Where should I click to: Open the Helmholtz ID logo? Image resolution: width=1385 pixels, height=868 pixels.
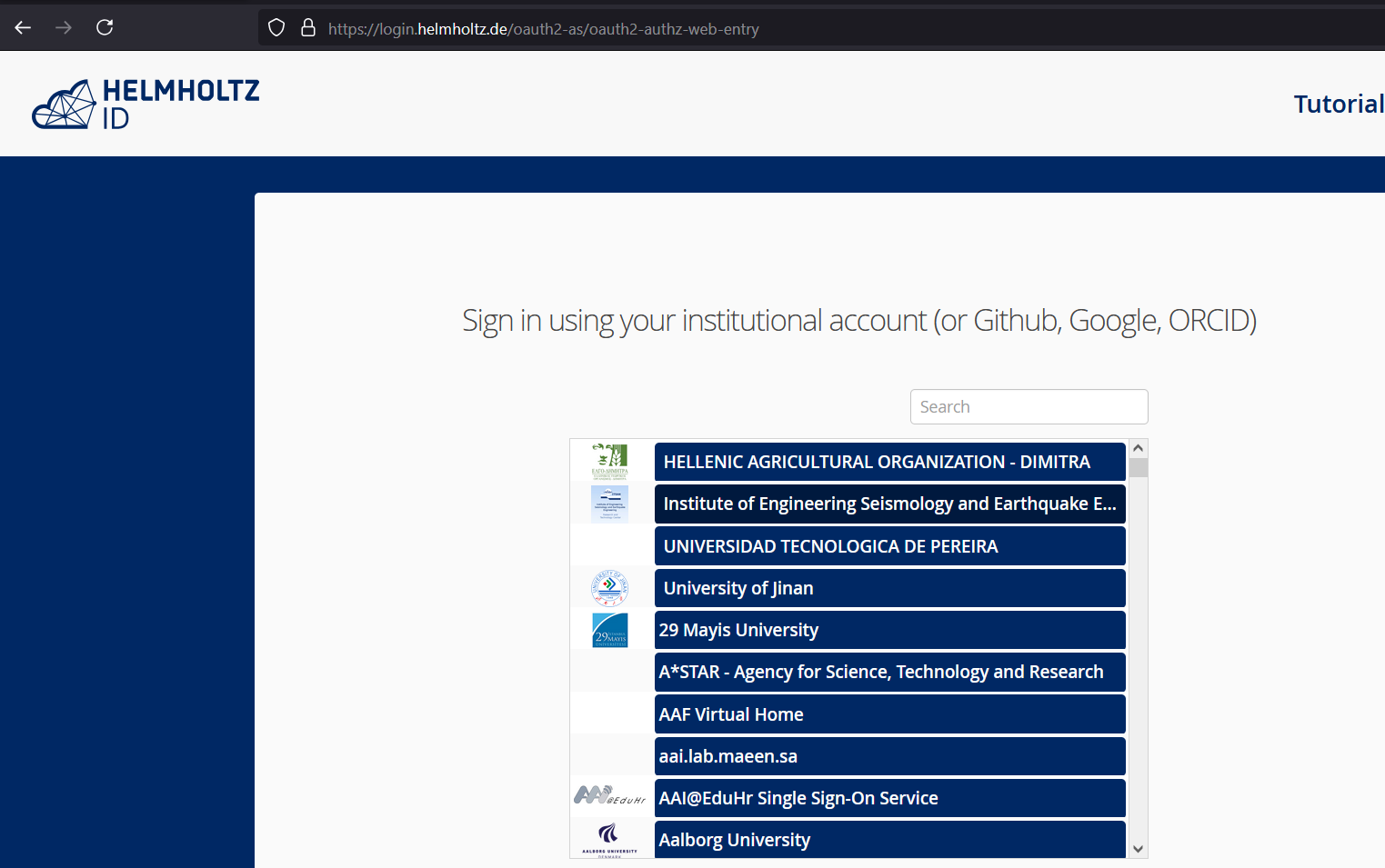pyautogui.click(x=146, y=104)
